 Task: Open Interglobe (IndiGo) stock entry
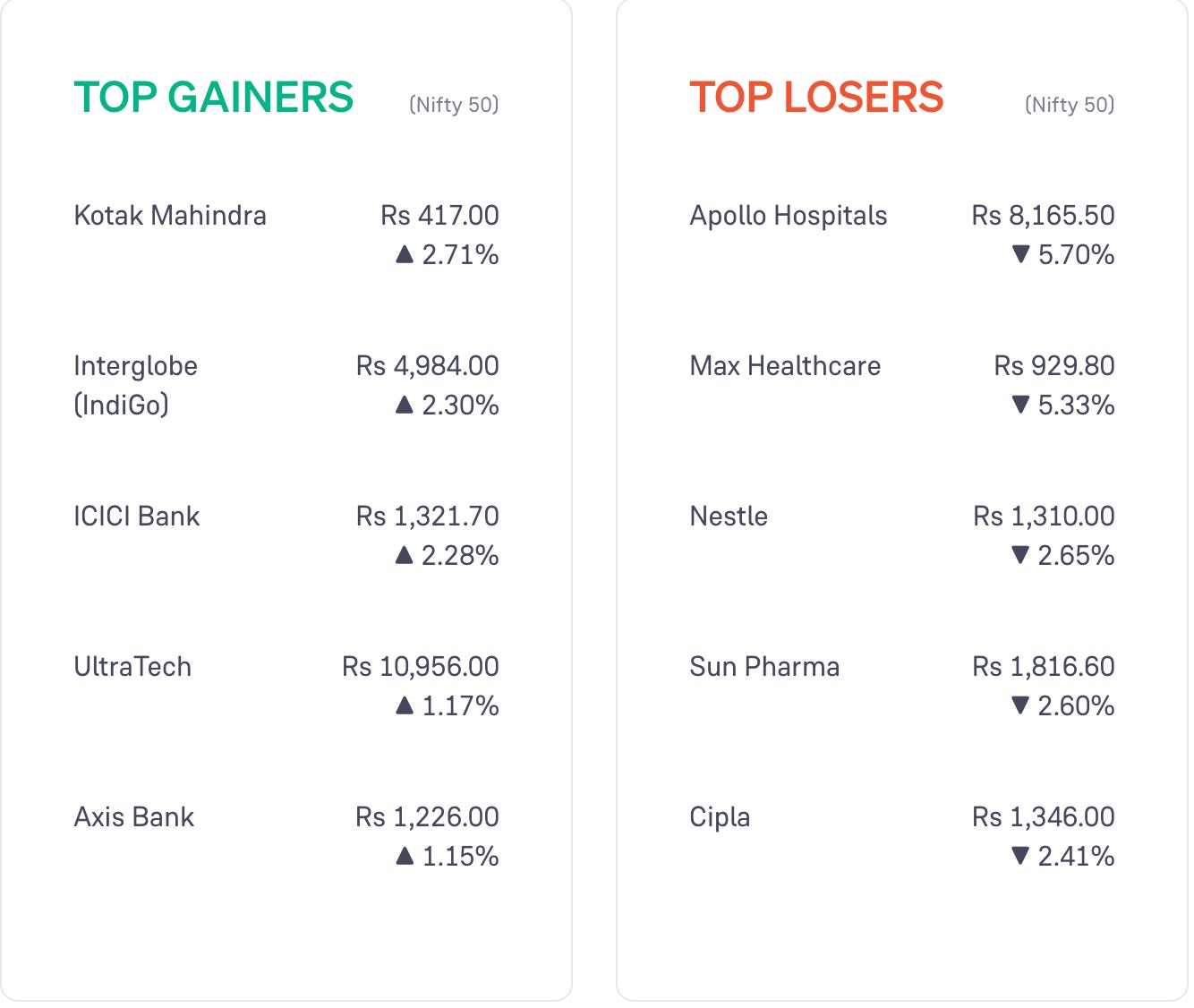[136, 386]
